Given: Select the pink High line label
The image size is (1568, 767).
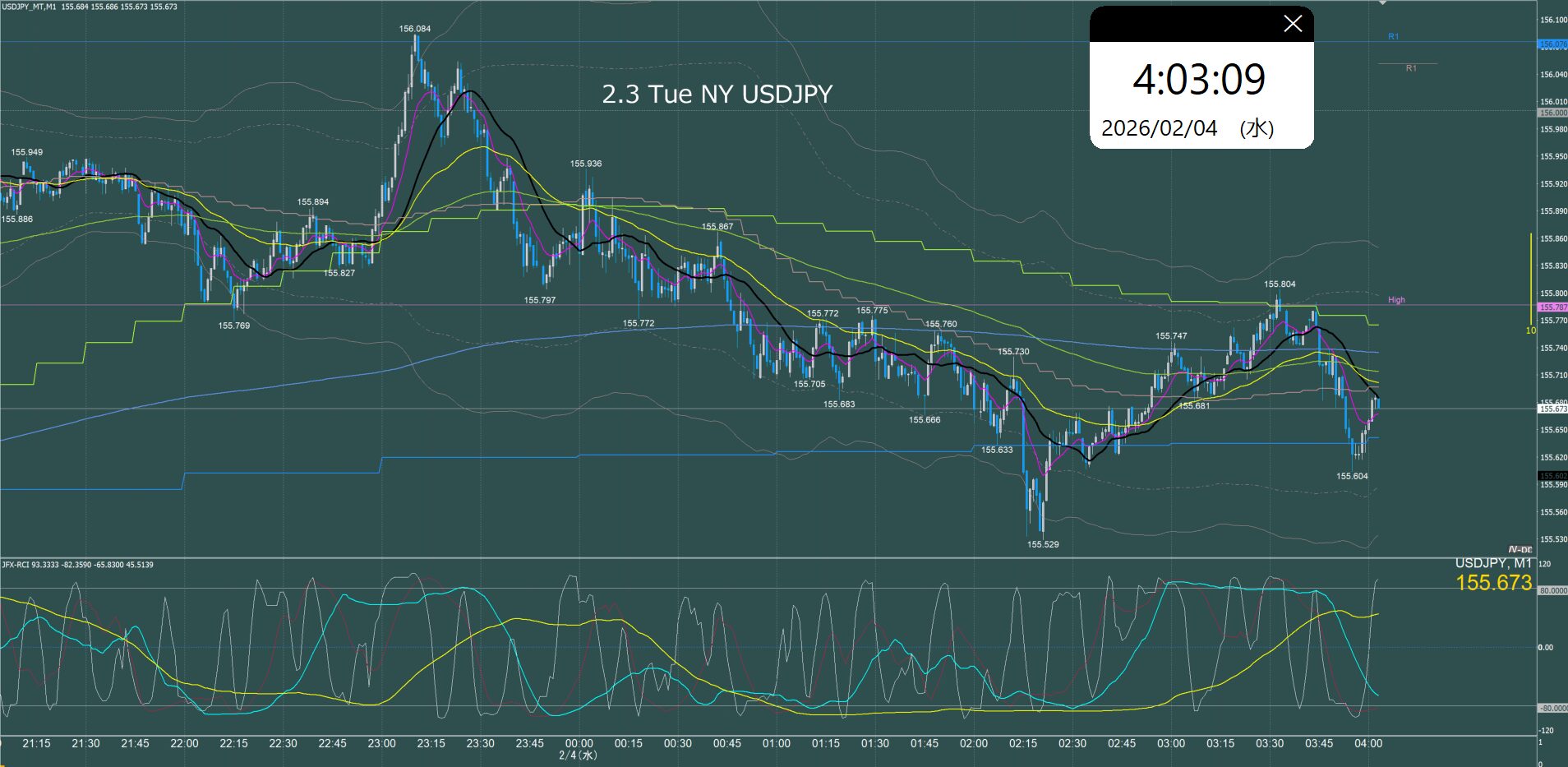Looking at the screenshot, I should 1396,300.
